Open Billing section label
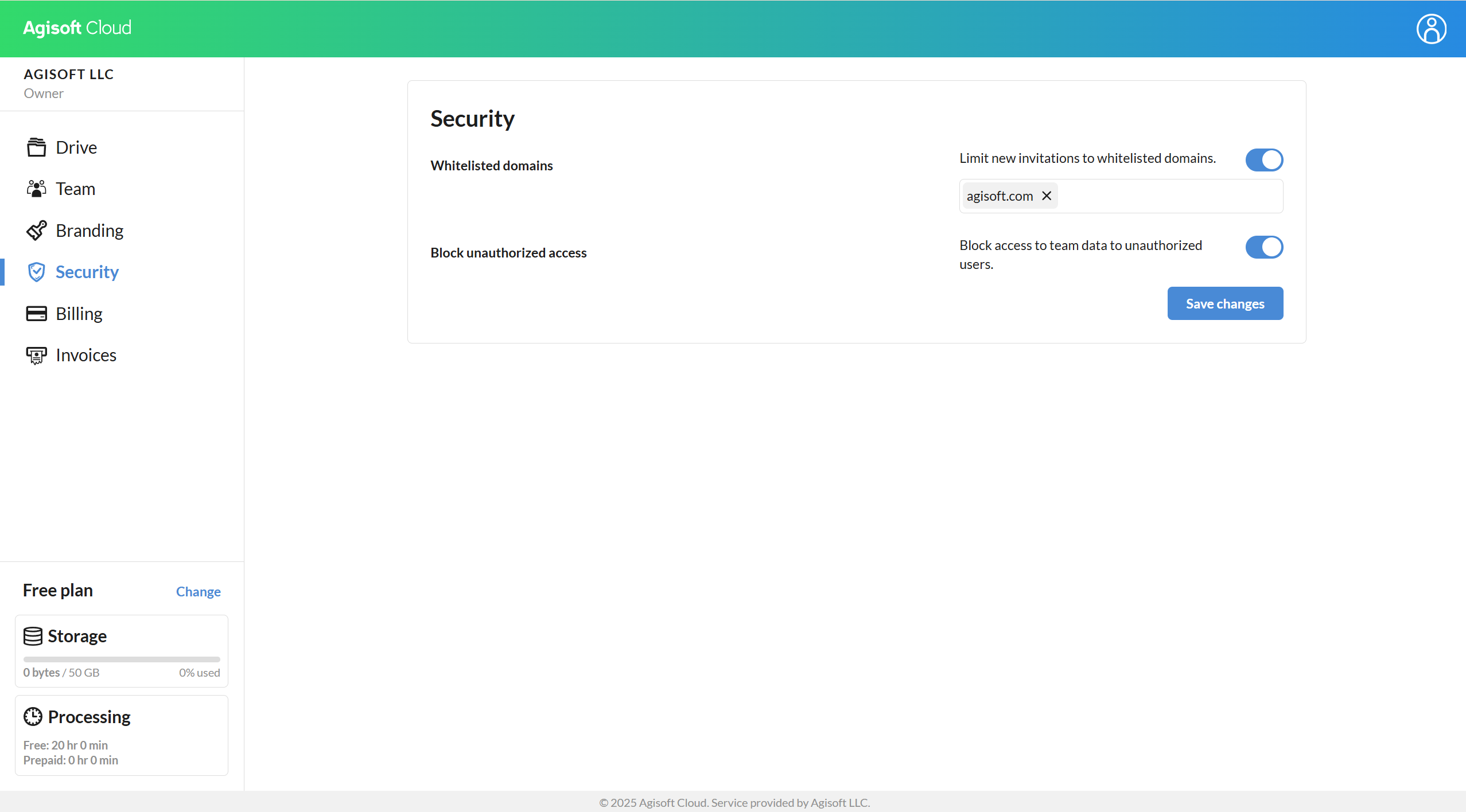This screenshot has width=1466, height=812. coord(79,314)
